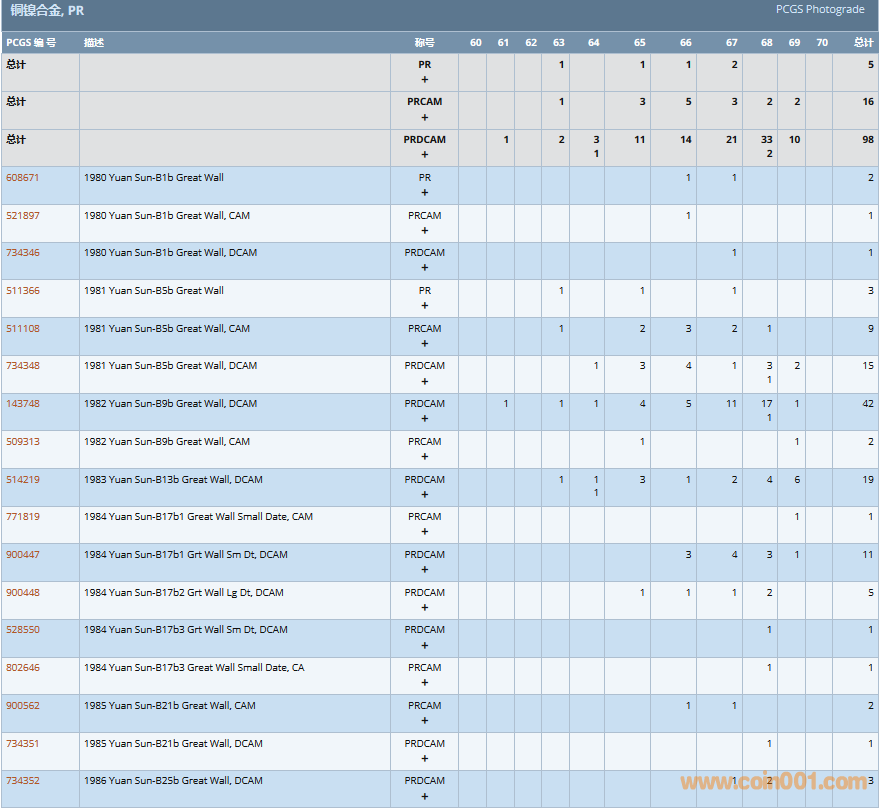This screenshot has height=809, width=880.
Task: Expand plus for 1982 Yuan Sun-B9b DCAM row
Action: point(425,419)
